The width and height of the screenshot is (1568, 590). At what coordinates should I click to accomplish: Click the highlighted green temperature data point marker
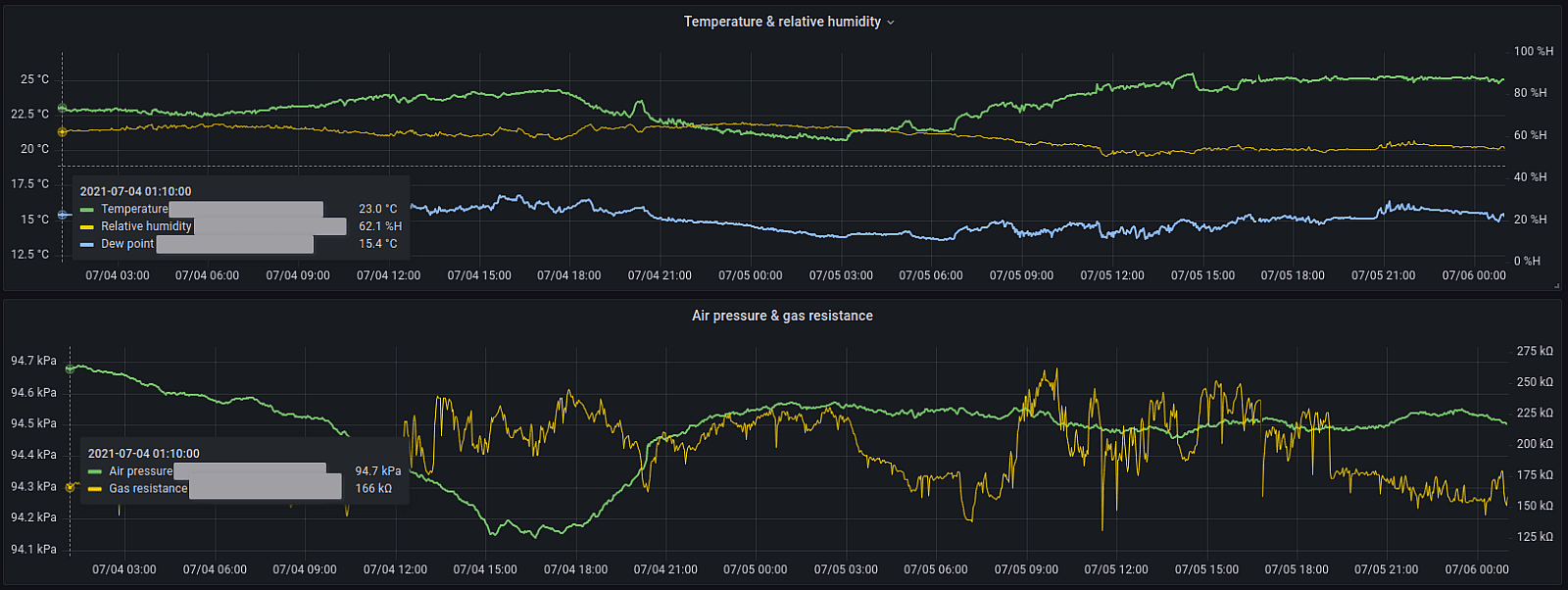(x=62, y=108)
